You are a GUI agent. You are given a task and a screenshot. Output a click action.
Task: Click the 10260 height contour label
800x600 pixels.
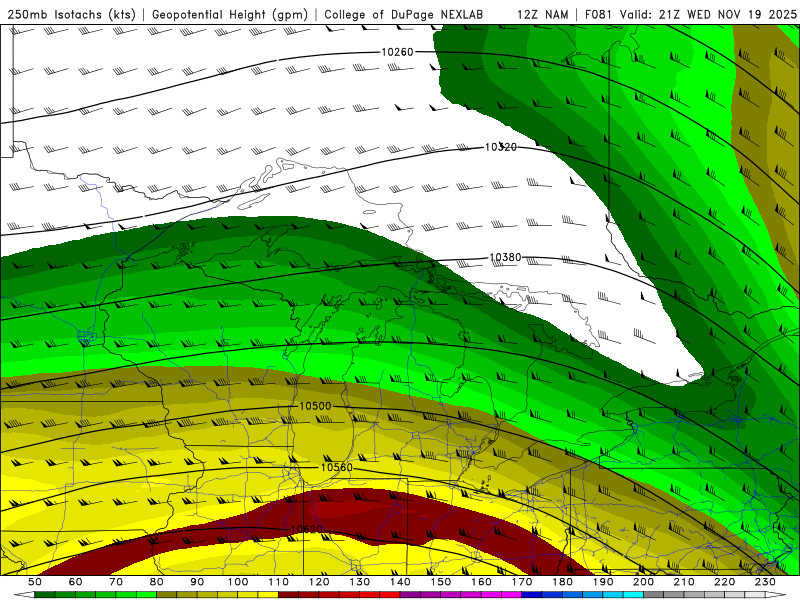(397, 52)
